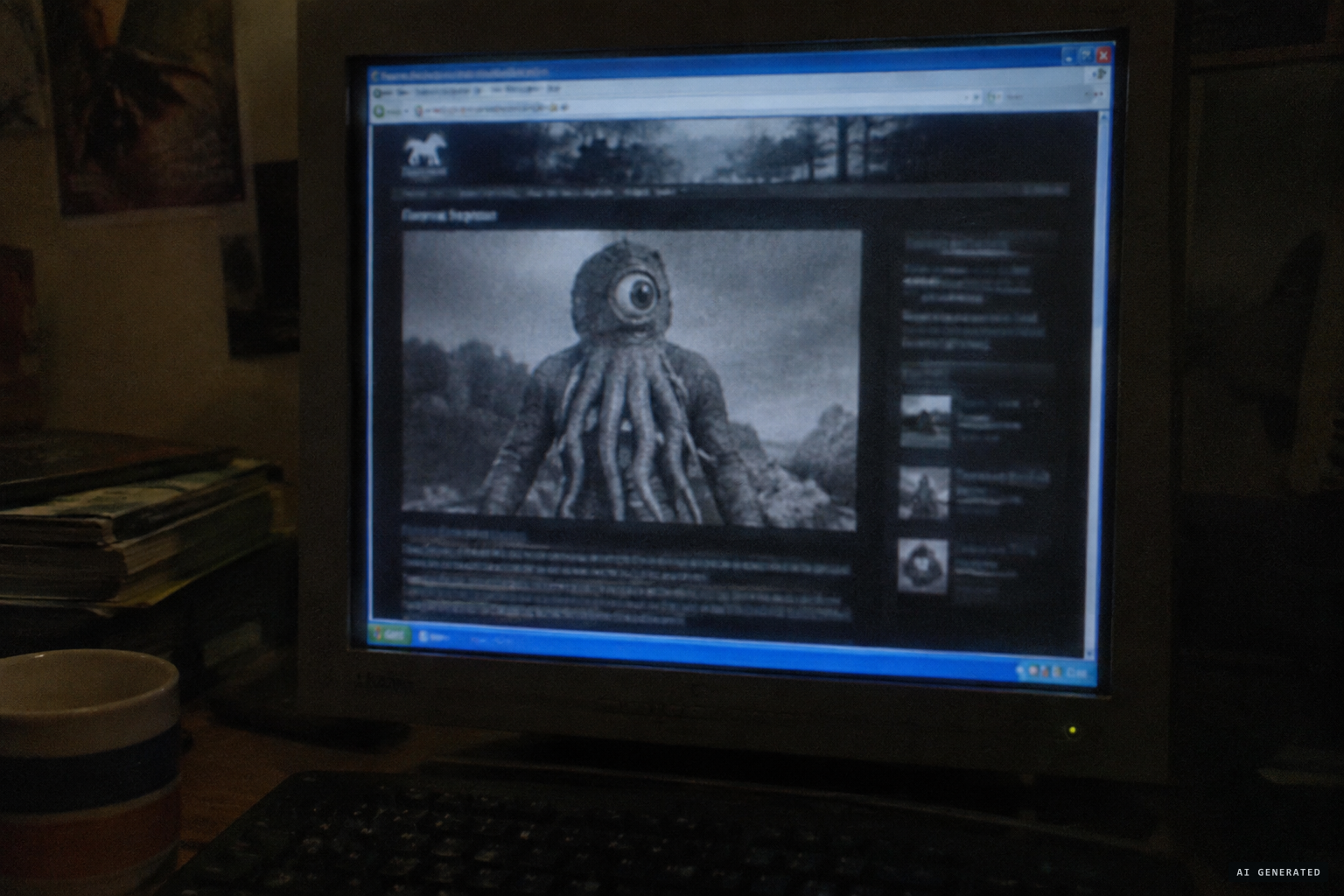Image resolution: width=1344 pixels, height=896 pixels.
Task: Minimize the browser window
Action: (x=1069, y=56)
